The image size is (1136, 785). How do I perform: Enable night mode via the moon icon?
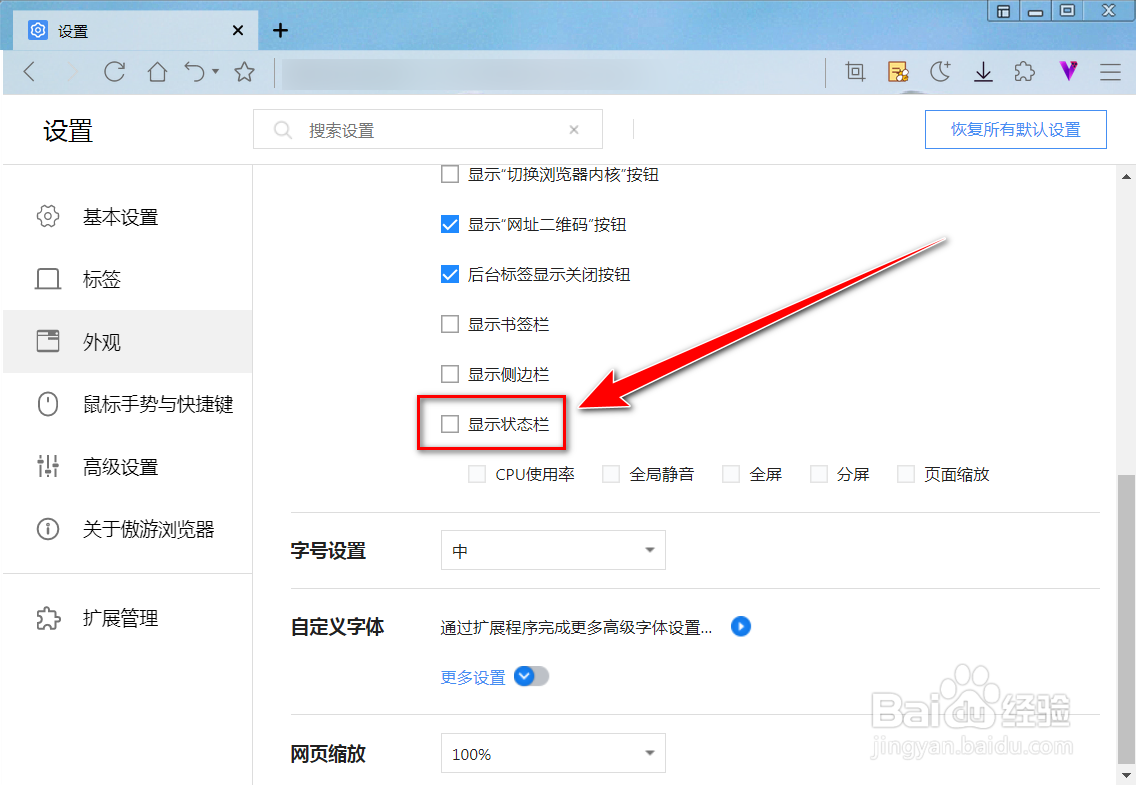coord(940,71)
